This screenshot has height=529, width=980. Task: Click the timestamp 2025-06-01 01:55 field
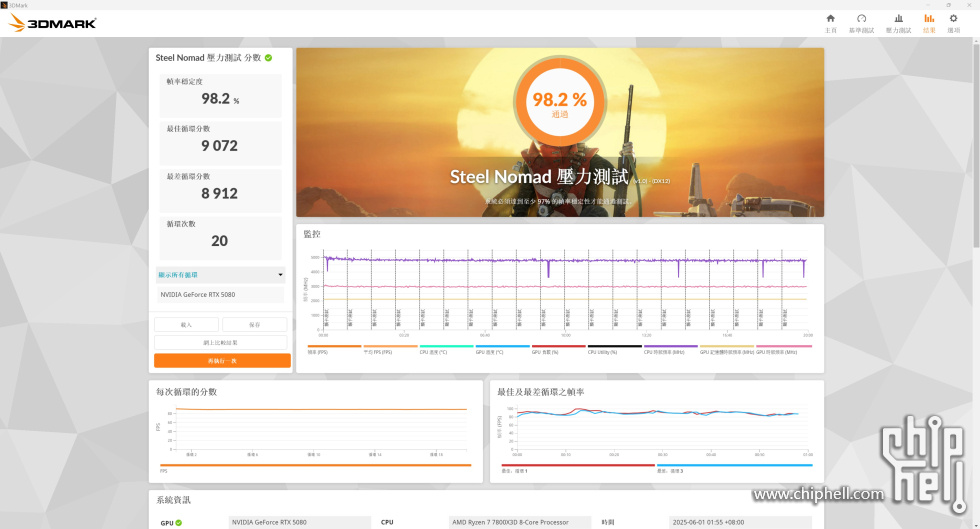click(x=740, y=522)
